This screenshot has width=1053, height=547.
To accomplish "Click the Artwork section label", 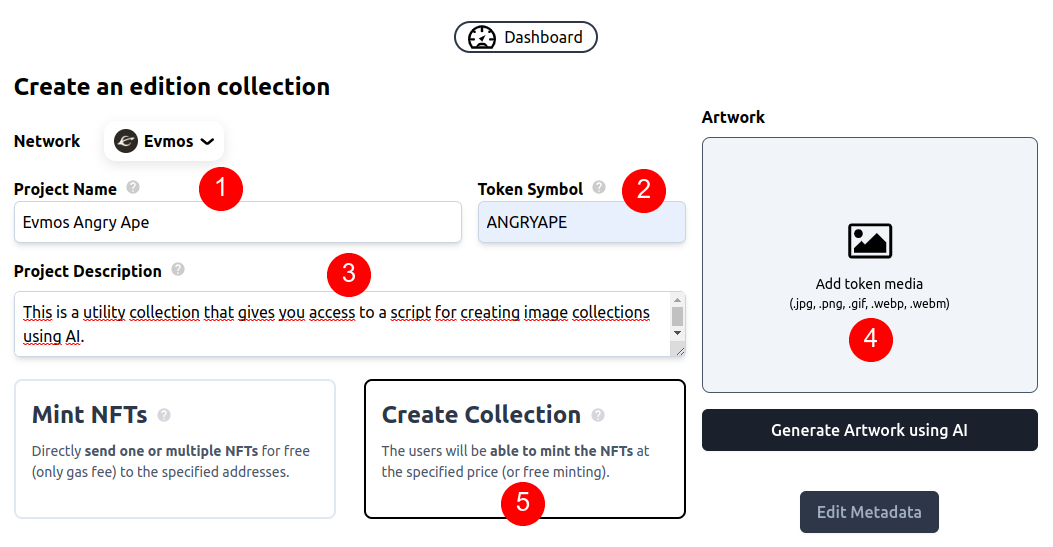I will 733,117.
